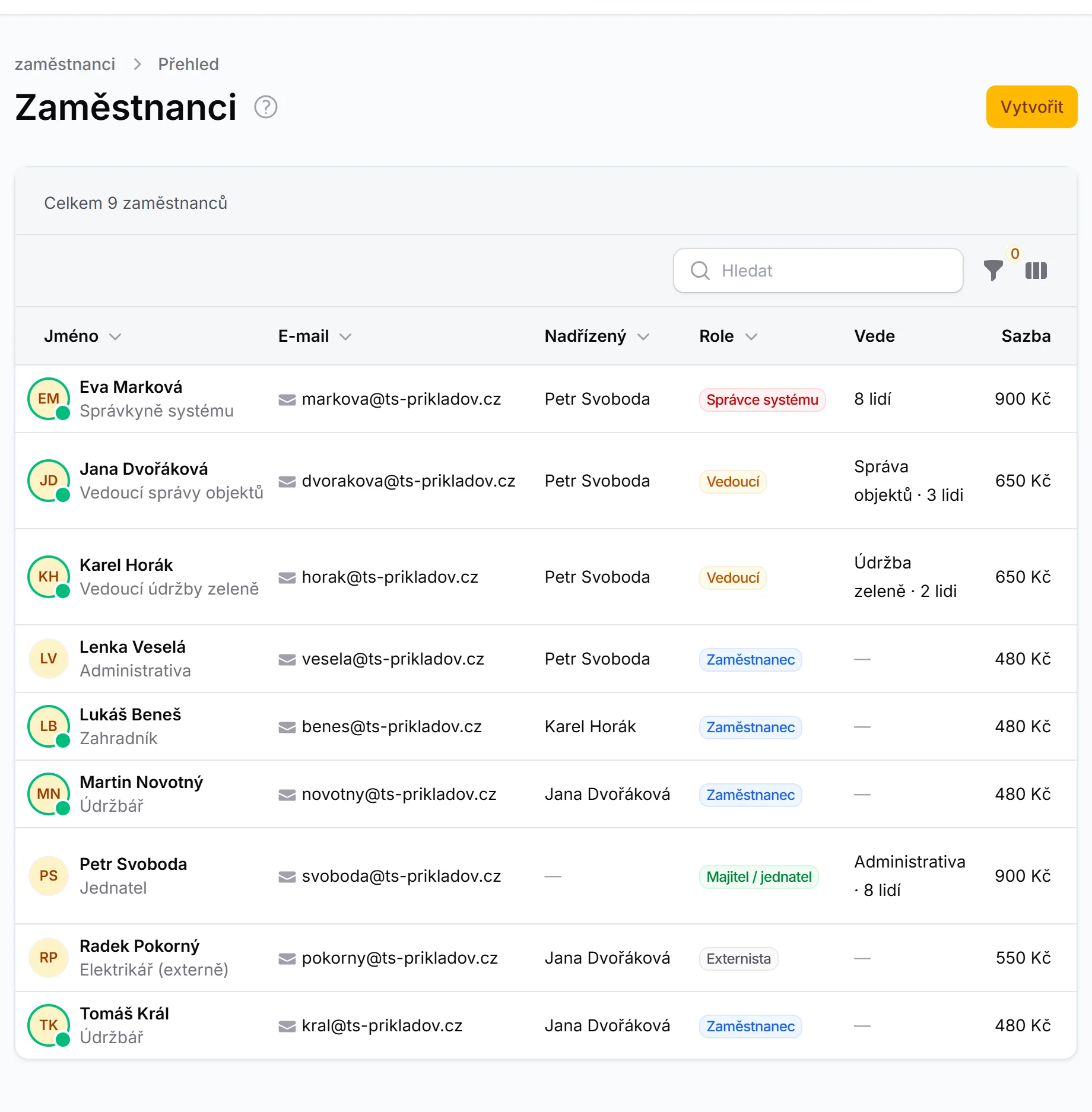Image resolution: width=1092 pixels, height=1112 pixels.
Task: Click Radek Pokorný's RP avatar
Action: 49,958
